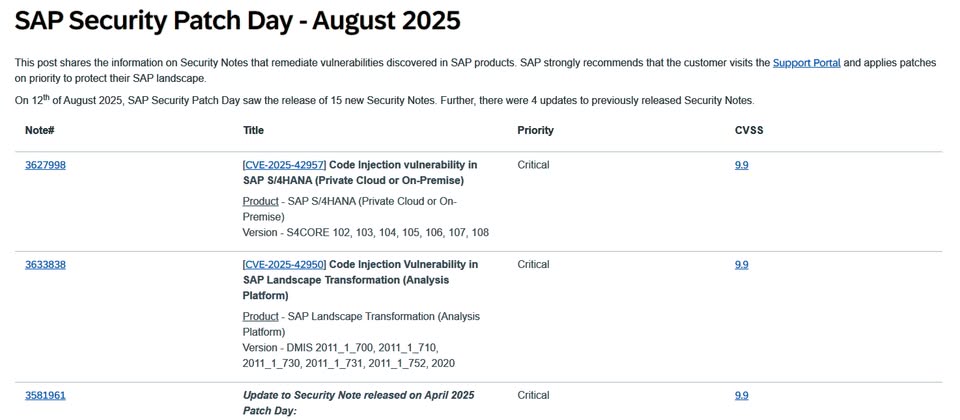Open security note 3581961
The image size is (960, 420).
click(45, 395)
